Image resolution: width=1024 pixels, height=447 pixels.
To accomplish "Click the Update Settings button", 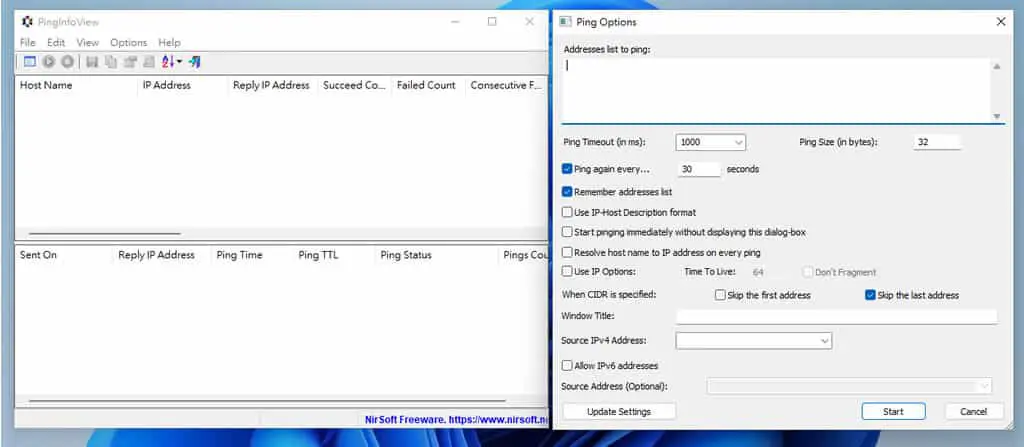I will [x=619, y=411].
